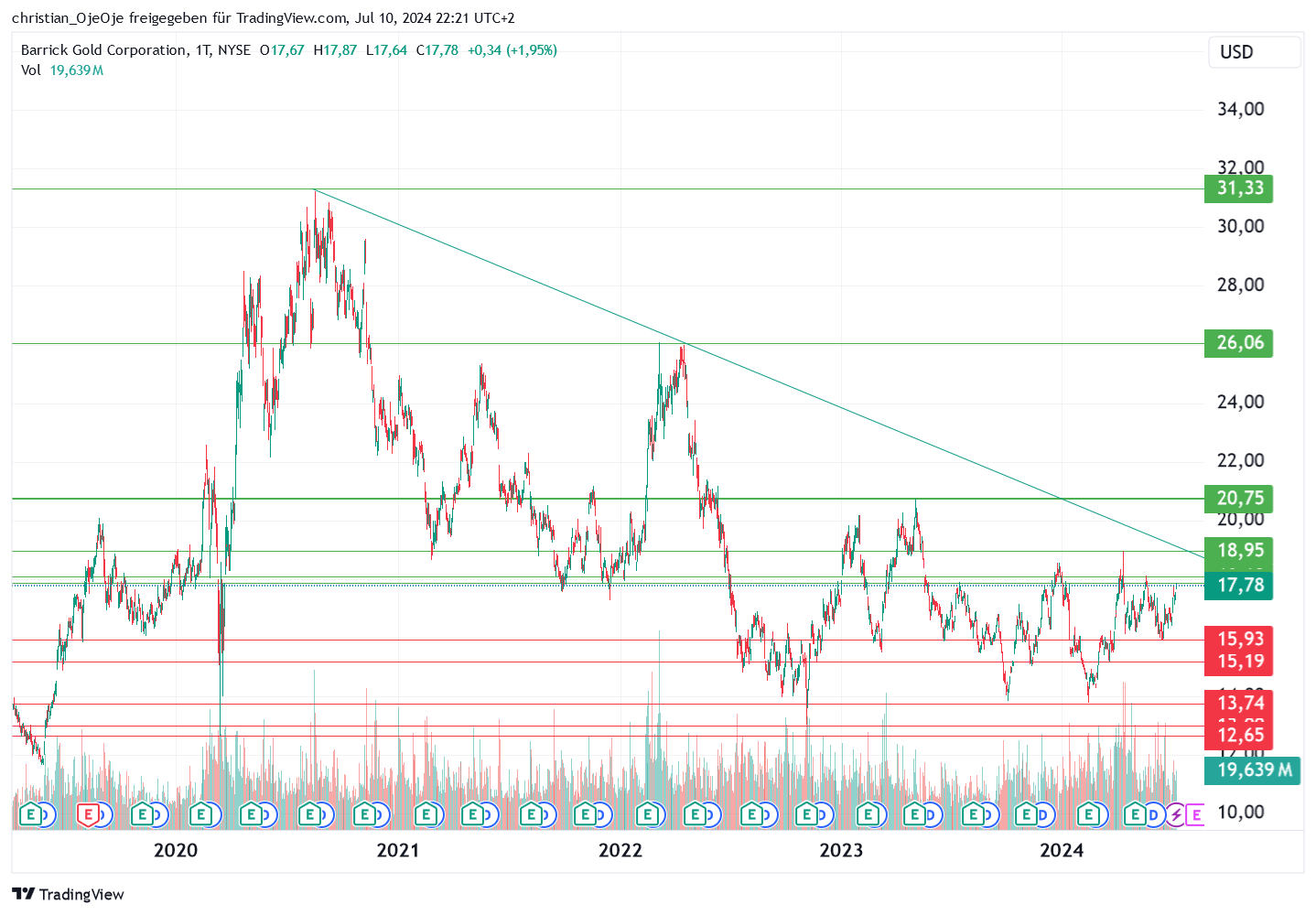Viewport: 1316px width, 915px height.
Task: Click the blue dividend D marker beside lightning icon
Action: (1155, 813)
